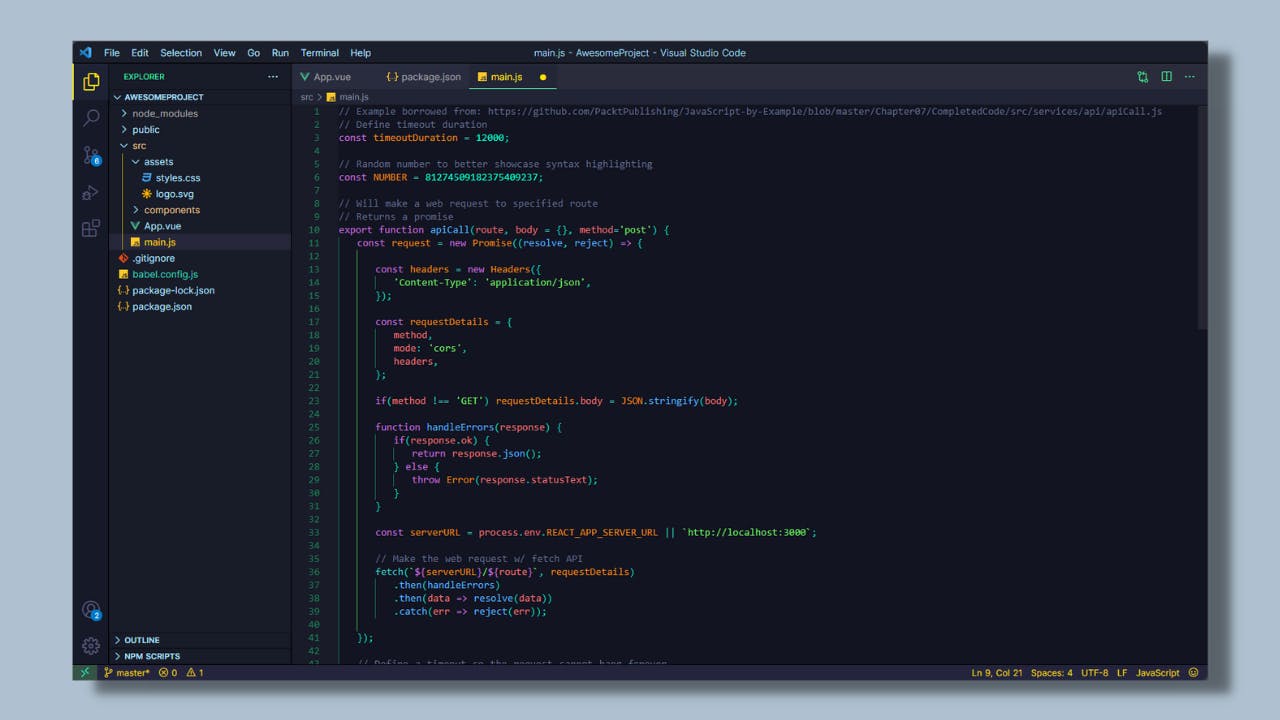Open Source Control view with 6 badge
Image resolution: width=1280 pixels, height=720 pixels.
click(x=91, y=155)
